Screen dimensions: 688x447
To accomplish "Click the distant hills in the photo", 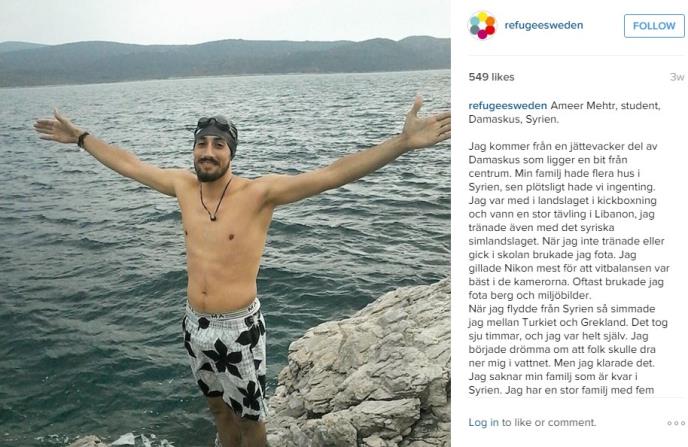I will coord(225,61).
